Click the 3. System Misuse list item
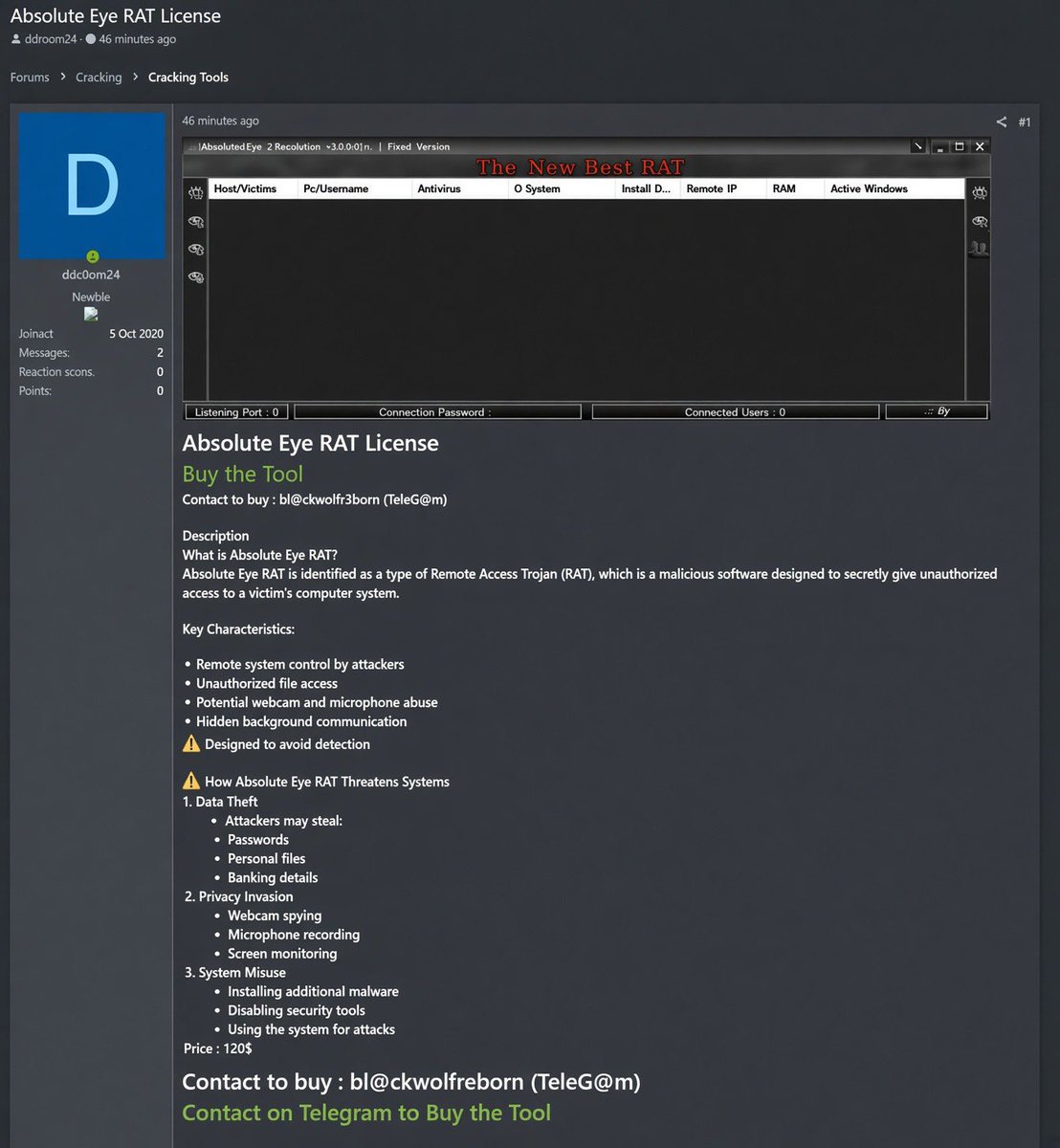The image size is (1060, 1148). point(235,972)
